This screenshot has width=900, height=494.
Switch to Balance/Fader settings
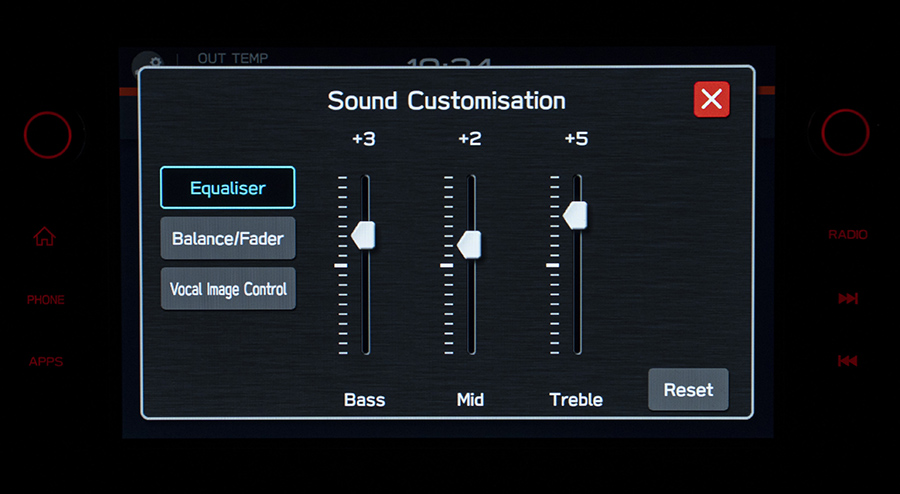[x=228, y=239]
